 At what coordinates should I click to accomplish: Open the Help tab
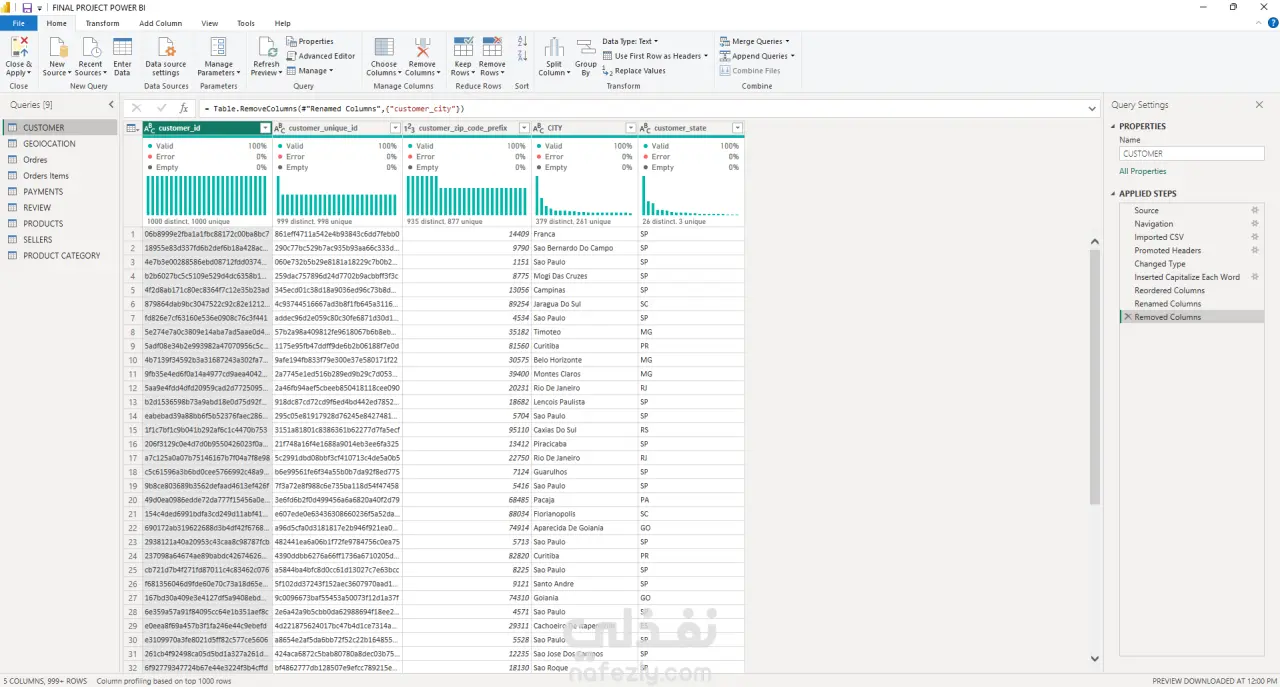(283, 23)
